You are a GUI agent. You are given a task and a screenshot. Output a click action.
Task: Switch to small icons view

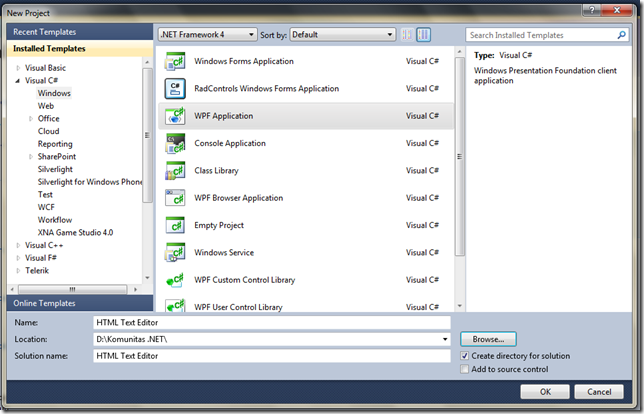pos(407,35)
